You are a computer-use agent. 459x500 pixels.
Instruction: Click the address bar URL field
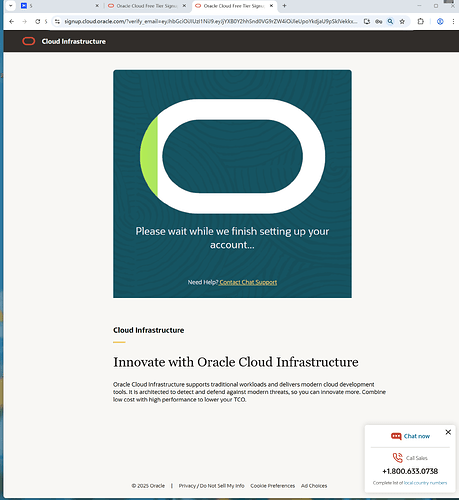pos(211,22)
